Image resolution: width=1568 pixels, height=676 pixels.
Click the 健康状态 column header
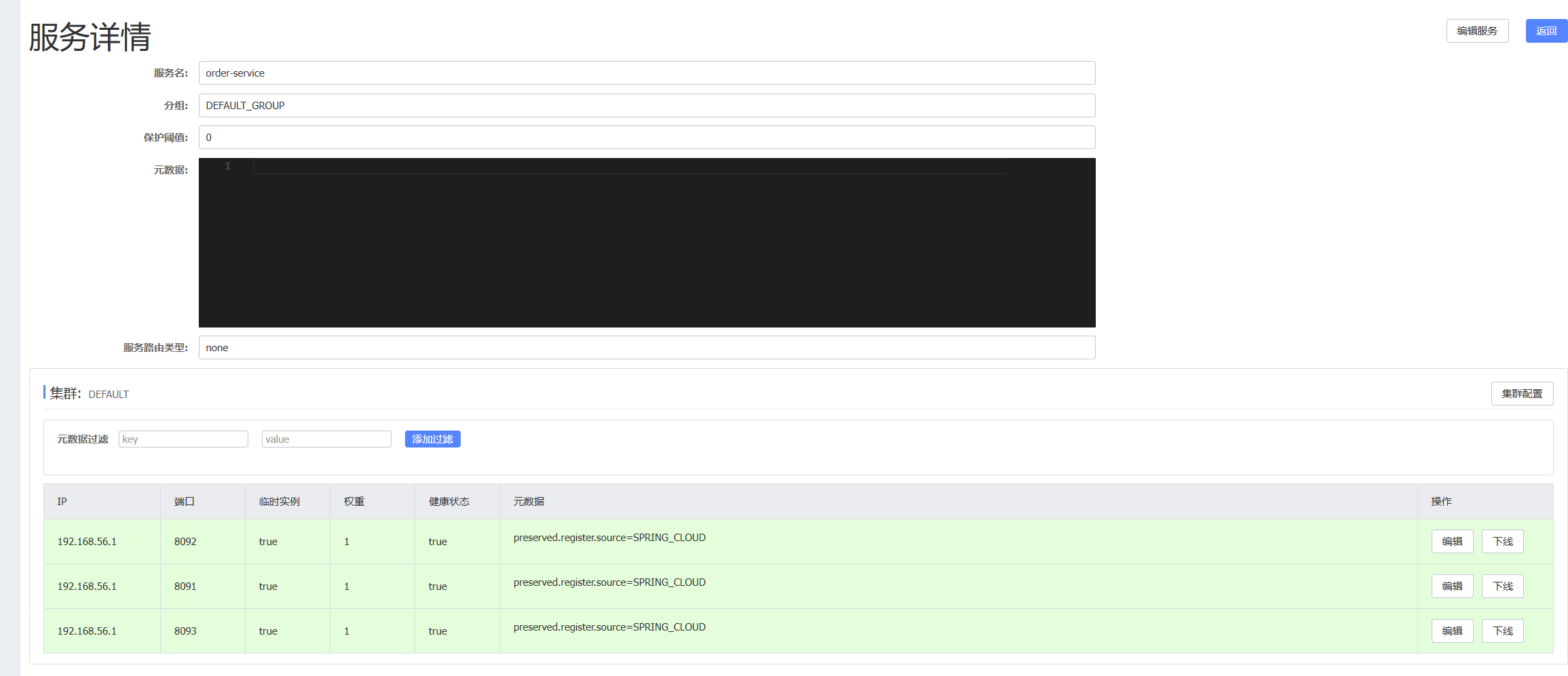448,501
